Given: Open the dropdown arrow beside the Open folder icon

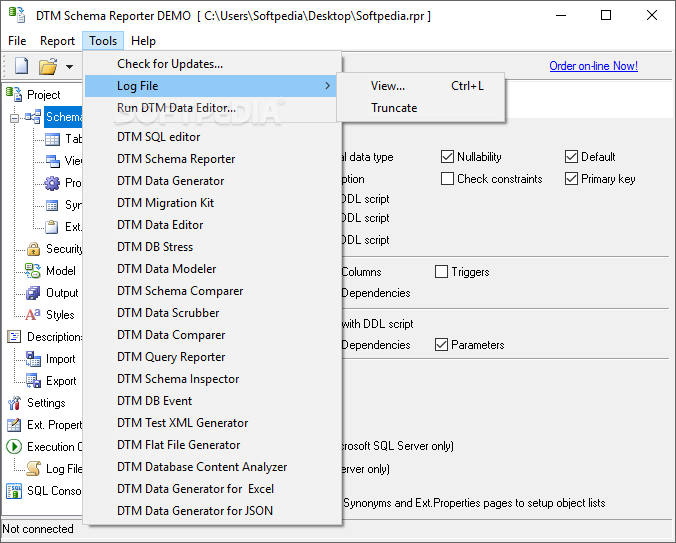Looking at the screenshot, I should tap(69, 66).
